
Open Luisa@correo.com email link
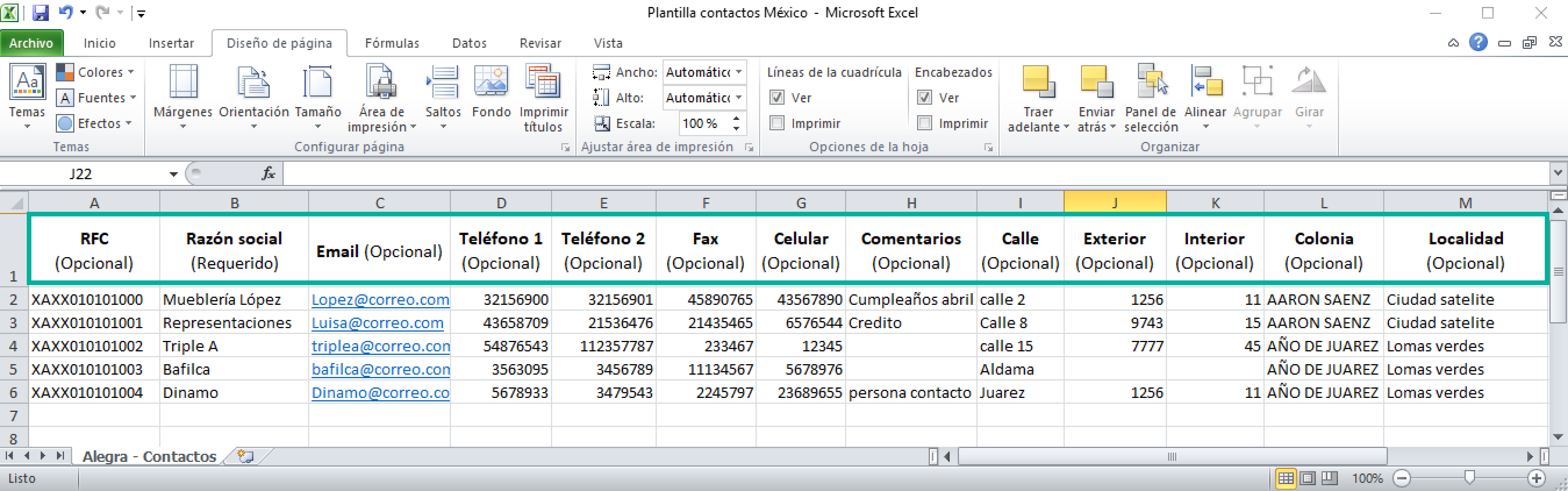point(377,323)
